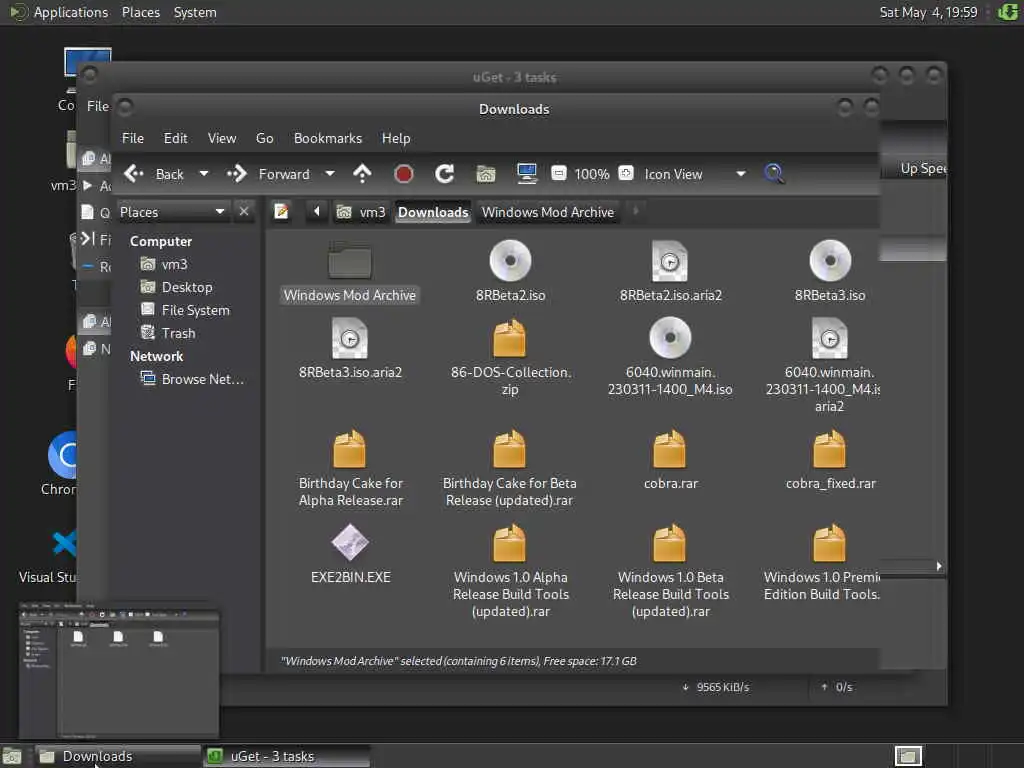This screenshot has width=1024, height=768.
Task: Select the cobra_fixed.rar archive
Action: click(830, 459)
